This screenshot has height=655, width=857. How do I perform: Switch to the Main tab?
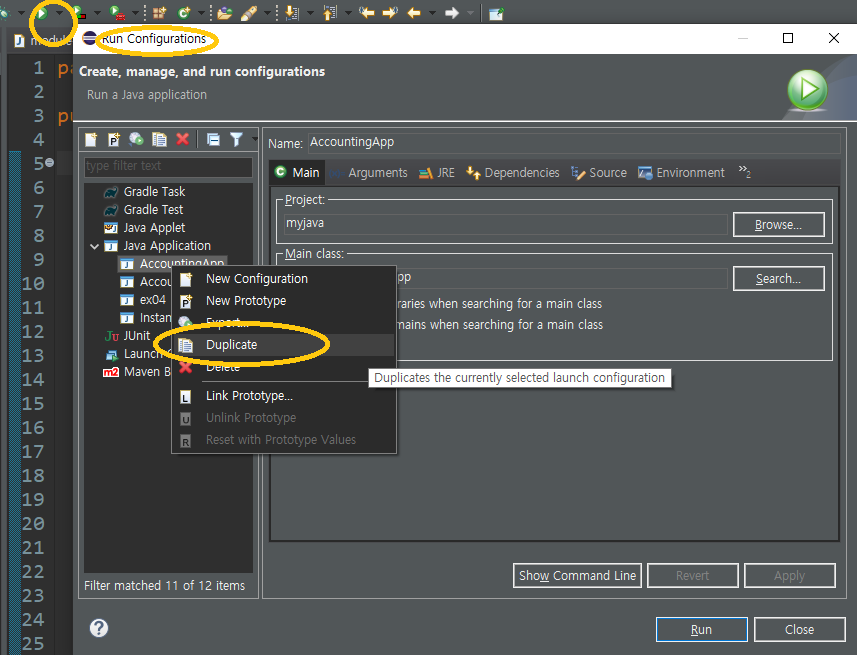coord(297,173)
